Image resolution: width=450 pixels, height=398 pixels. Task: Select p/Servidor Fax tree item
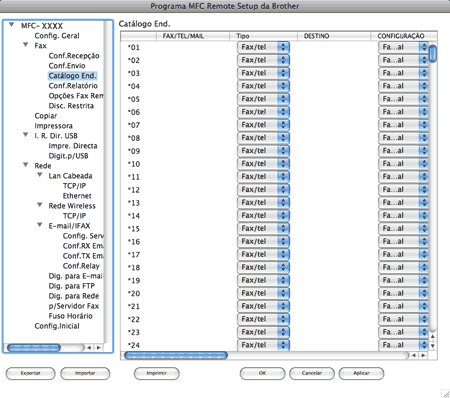74,306
